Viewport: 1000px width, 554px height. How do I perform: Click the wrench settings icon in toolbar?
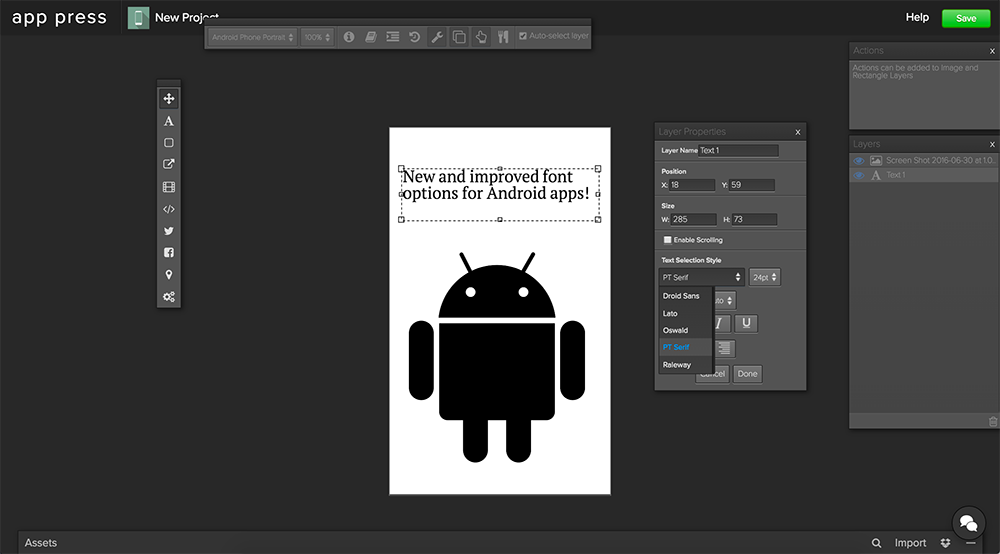[437, 37]
